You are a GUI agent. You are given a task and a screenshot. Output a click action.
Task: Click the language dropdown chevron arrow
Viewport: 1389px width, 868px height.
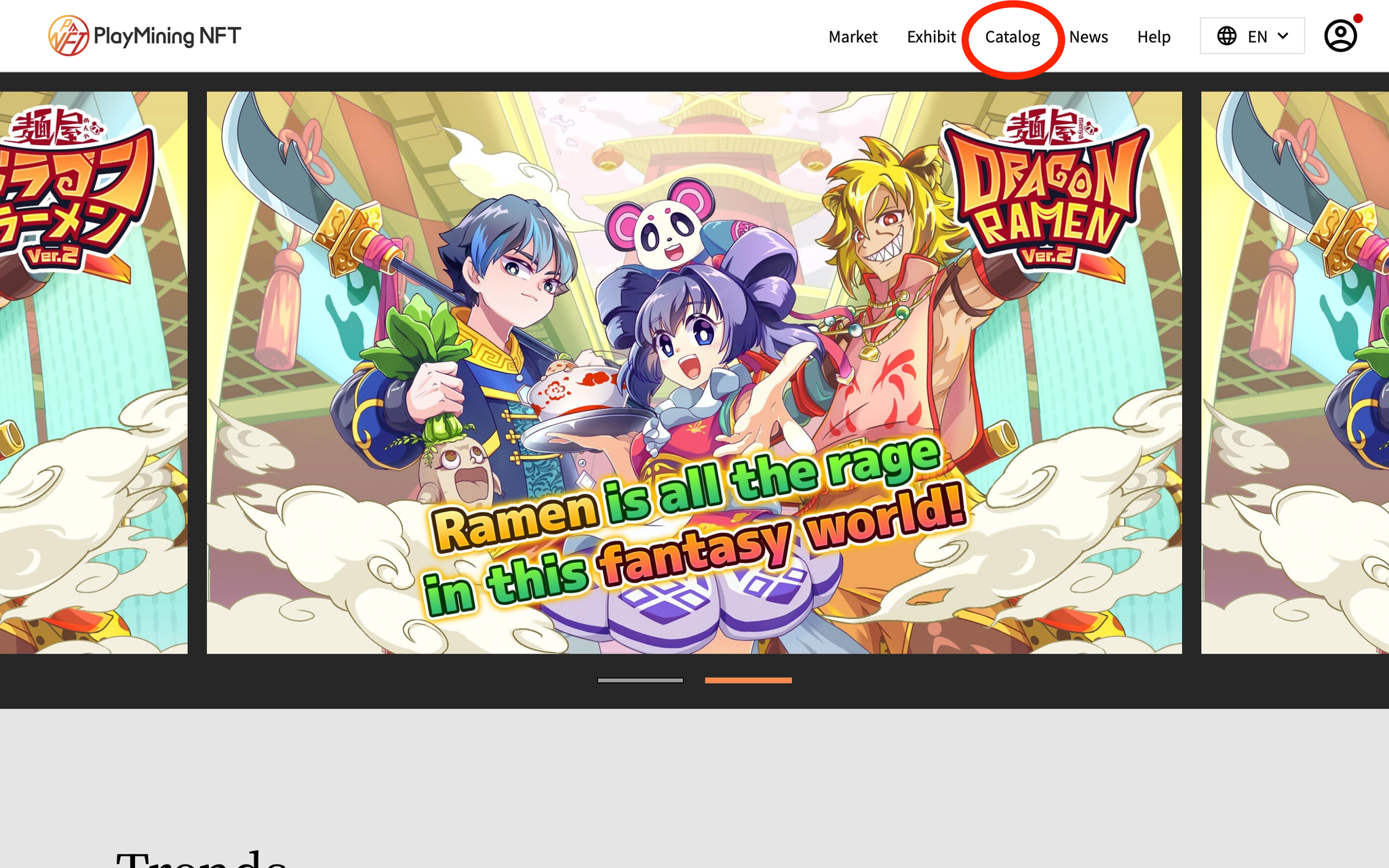(1283, 36)
